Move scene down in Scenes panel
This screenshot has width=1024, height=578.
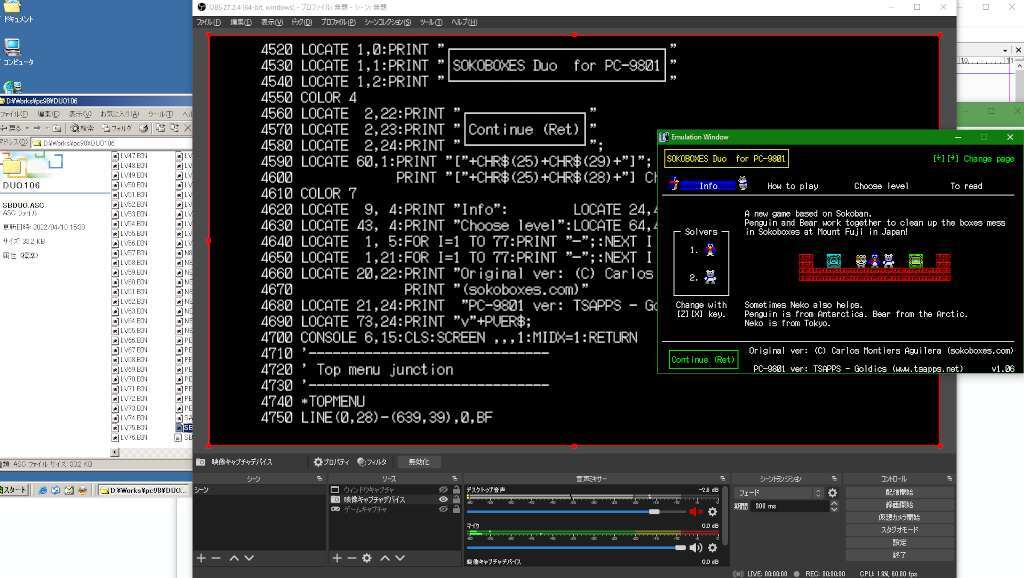click(x=249, y=558)
